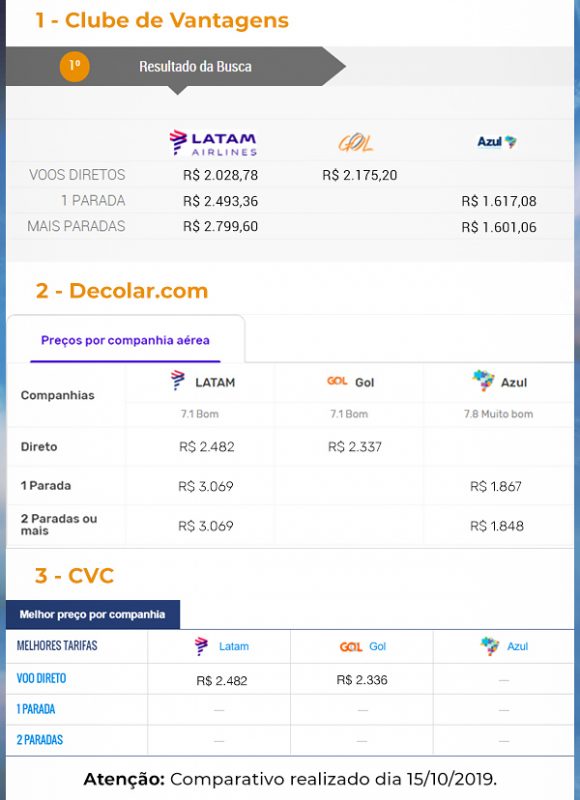Click the VOO DIRETO row label in CVC
The height and width of the screenshot is (800, 580).
pyautogui.click(x=41, y=679)
